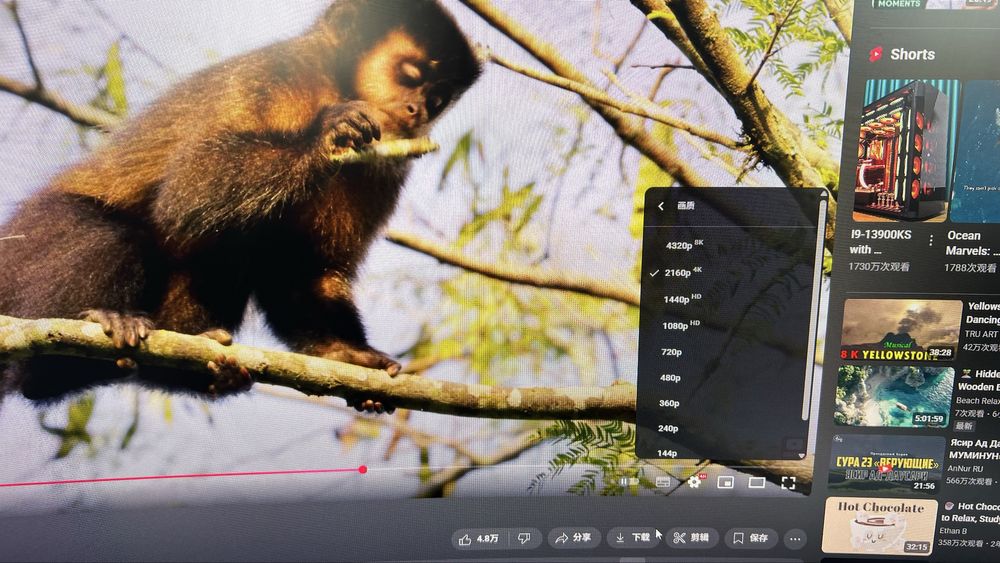This screenshot has width=1000, height=563.
Task: Click TRU ART channel name
Action: click(x=981, y=333)
